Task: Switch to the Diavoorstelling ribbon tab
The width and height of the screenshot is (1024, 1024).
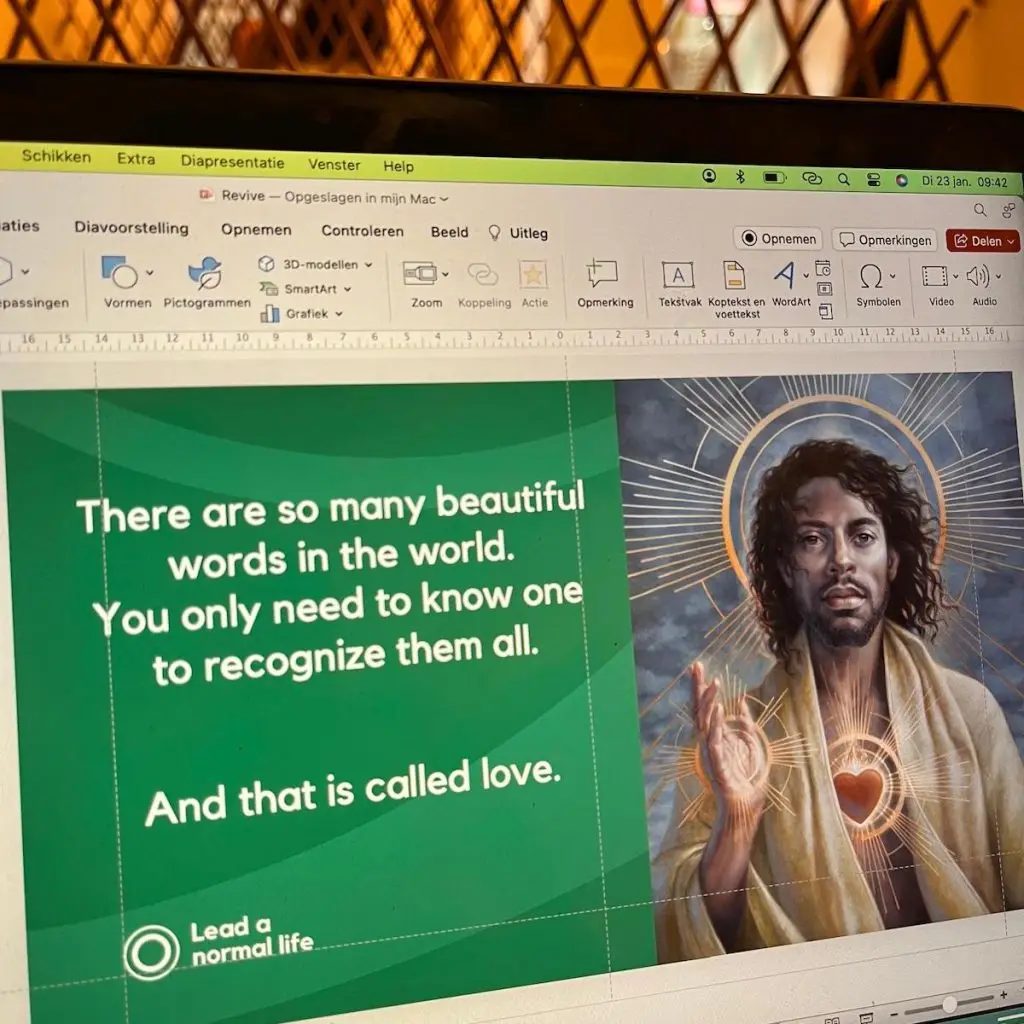Action: 131,228
